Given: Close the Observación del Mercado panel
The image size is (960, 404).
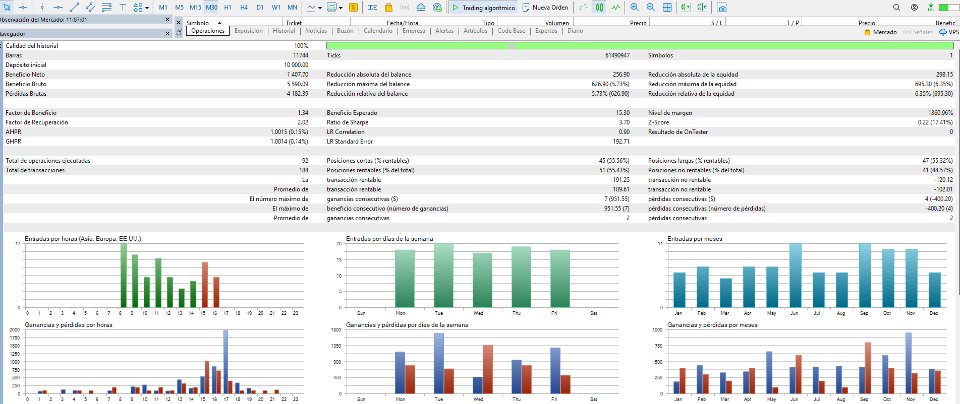Looking at the screenshot, I should click(168, 20).
